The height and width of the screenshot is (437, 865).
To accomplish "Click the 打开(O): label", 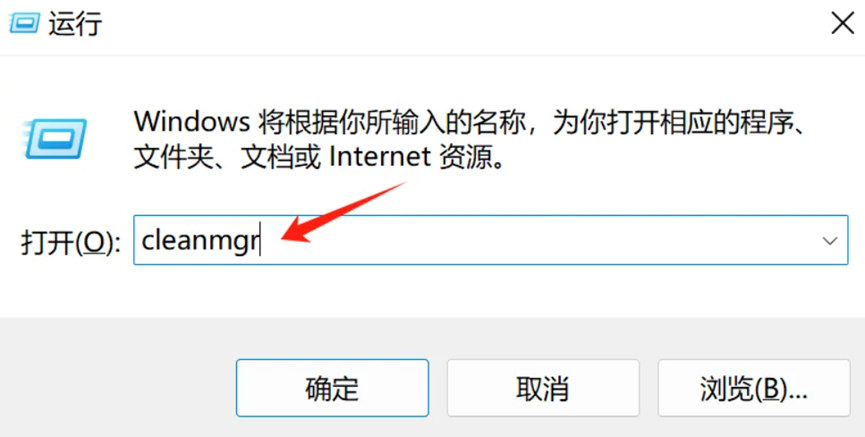I will coord(71,242).
